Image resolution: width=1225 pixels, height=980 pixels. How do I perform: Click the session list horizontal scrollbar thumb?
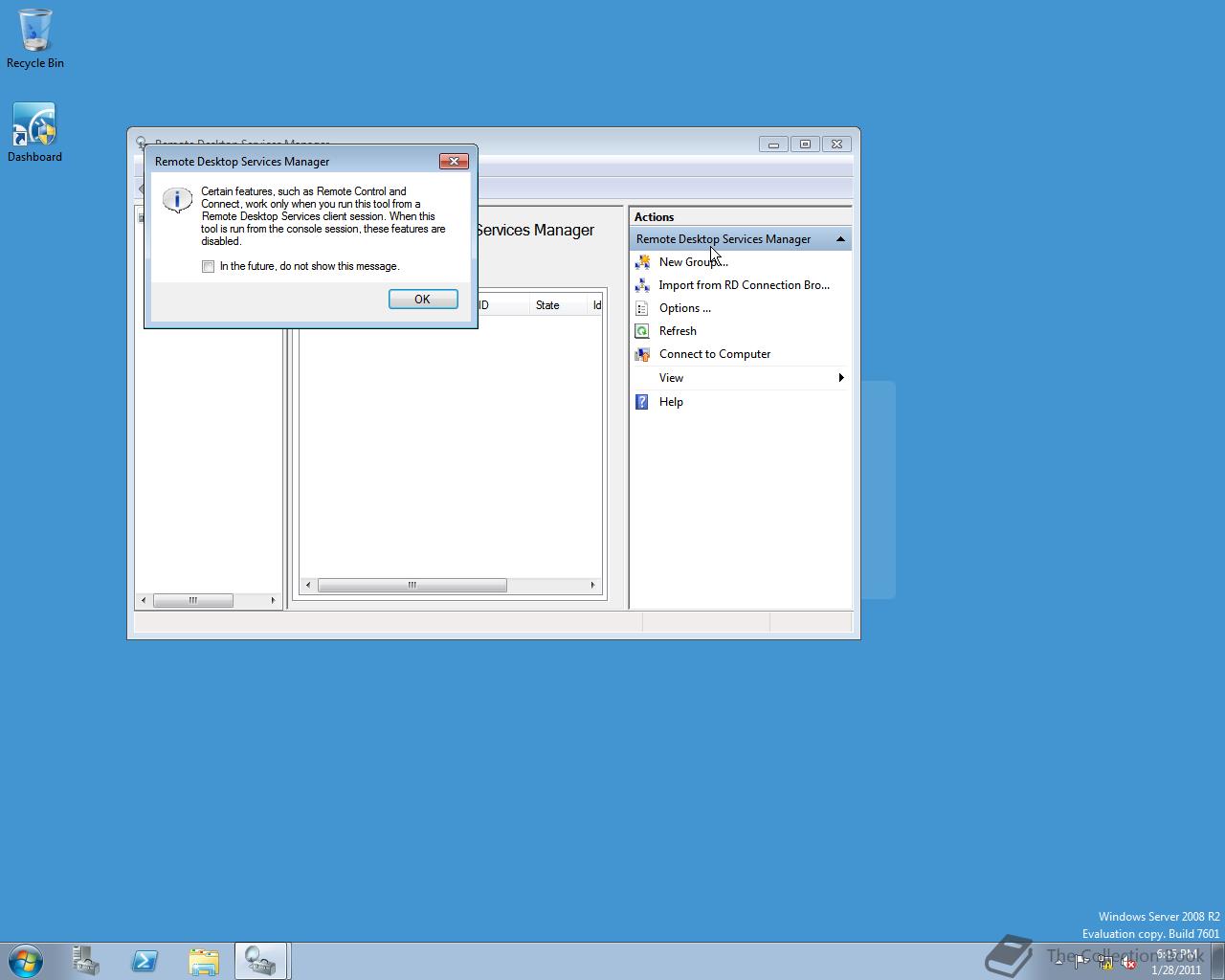click(x=412, y=586)
